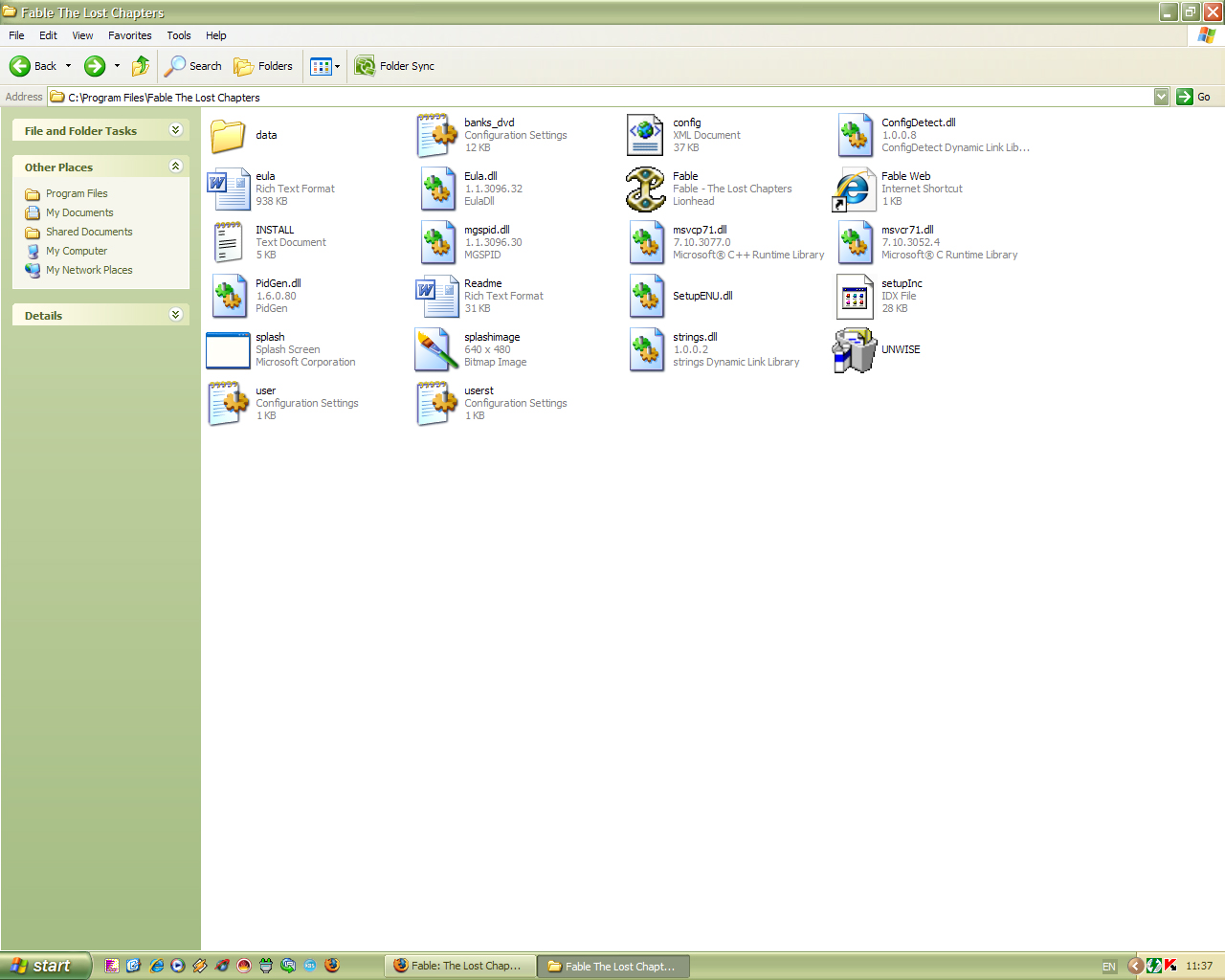Viewport: 1225px width, 980px height.
Task: Click the UNWISE uninstaller icon
Action: [x=855, y=349]
